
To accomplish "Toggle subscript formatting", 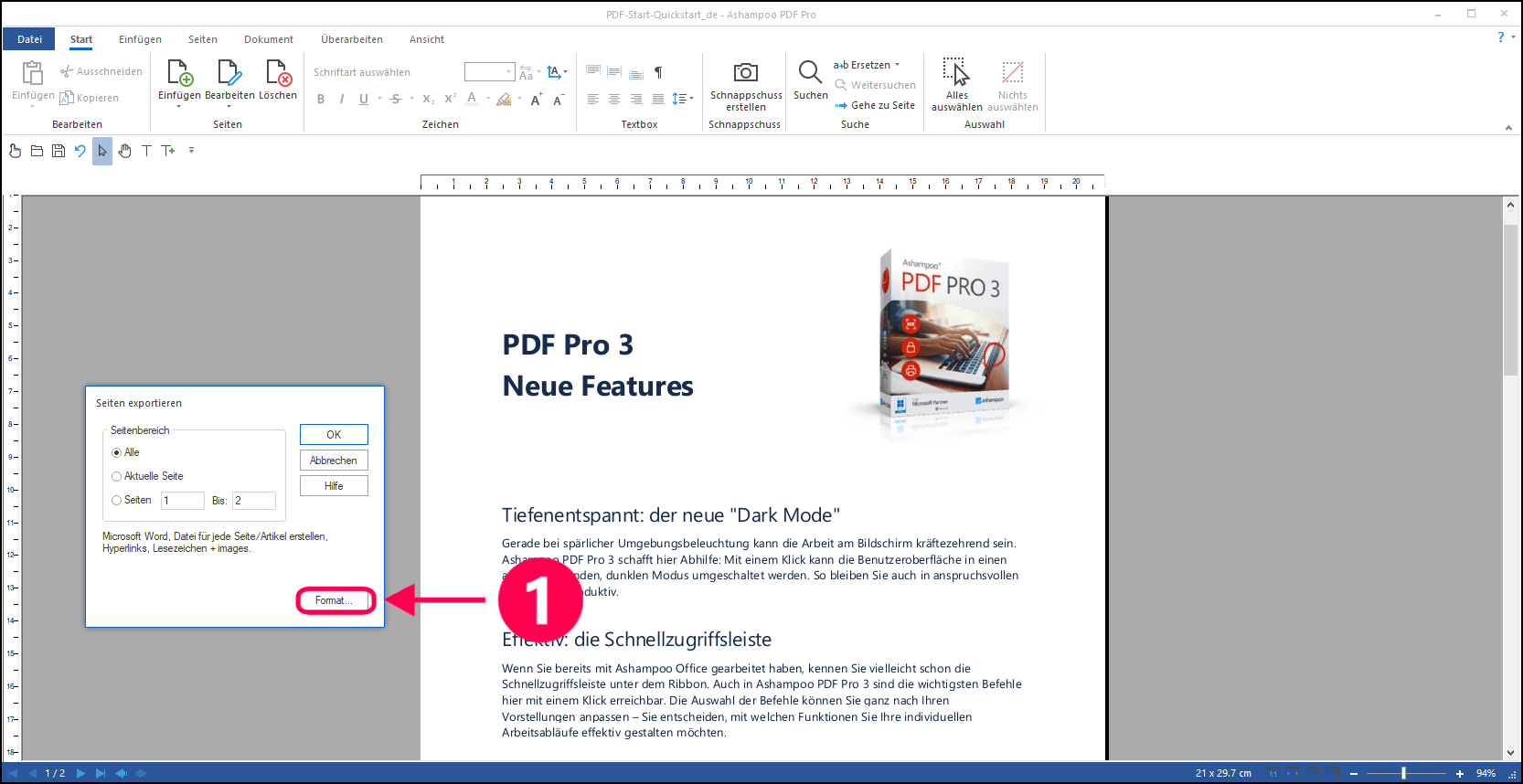I will pyautogui.click(x=428, y=99).
